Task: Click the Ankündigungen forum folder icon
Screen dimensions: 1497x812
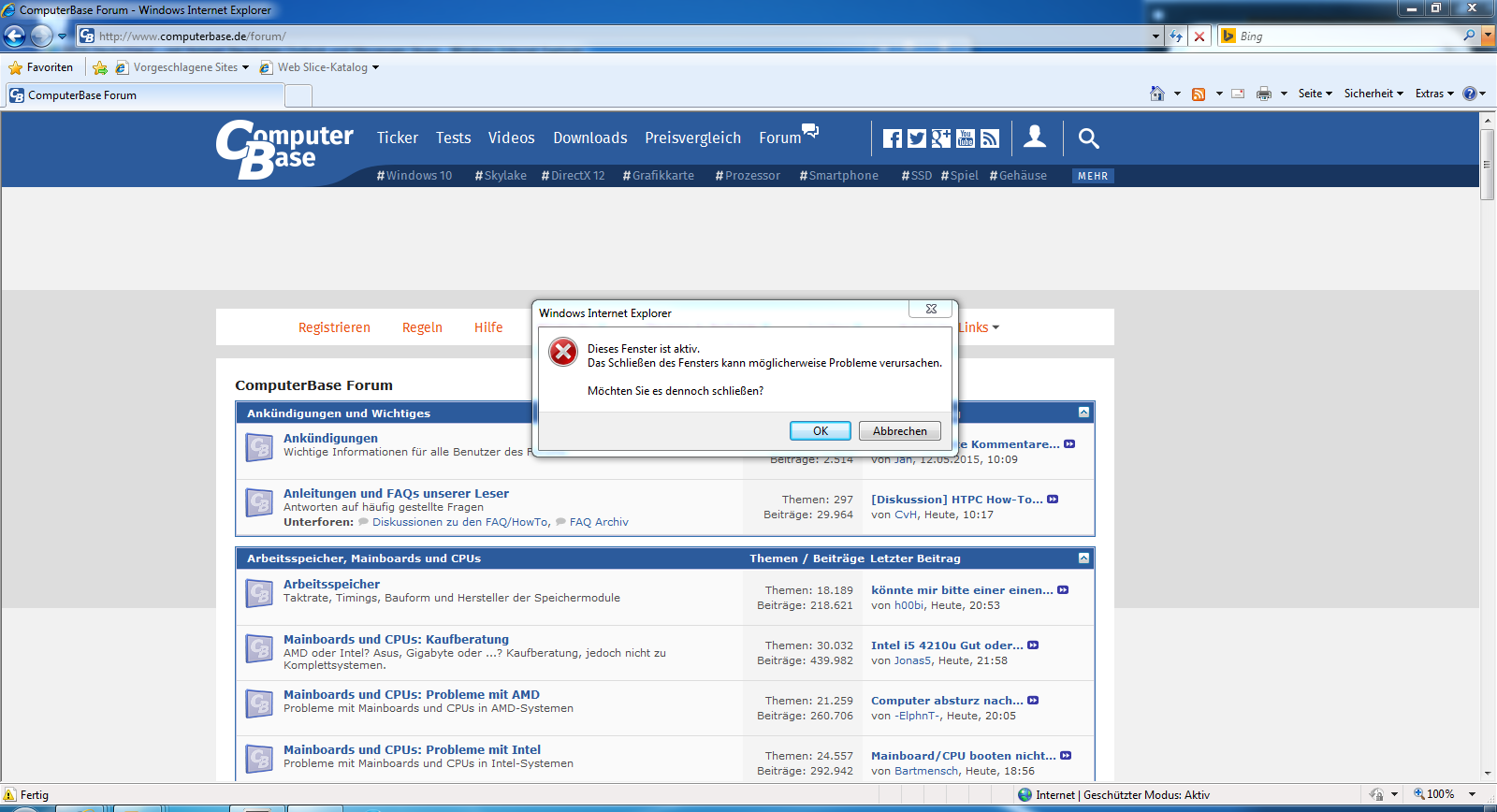Action: tap(259, 447)
